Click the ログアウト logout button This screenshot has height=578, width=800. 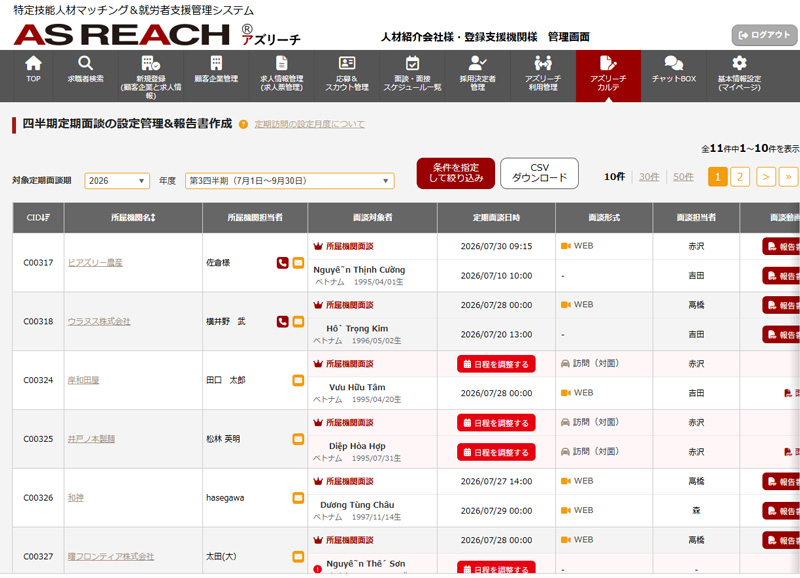click(764, 35)
